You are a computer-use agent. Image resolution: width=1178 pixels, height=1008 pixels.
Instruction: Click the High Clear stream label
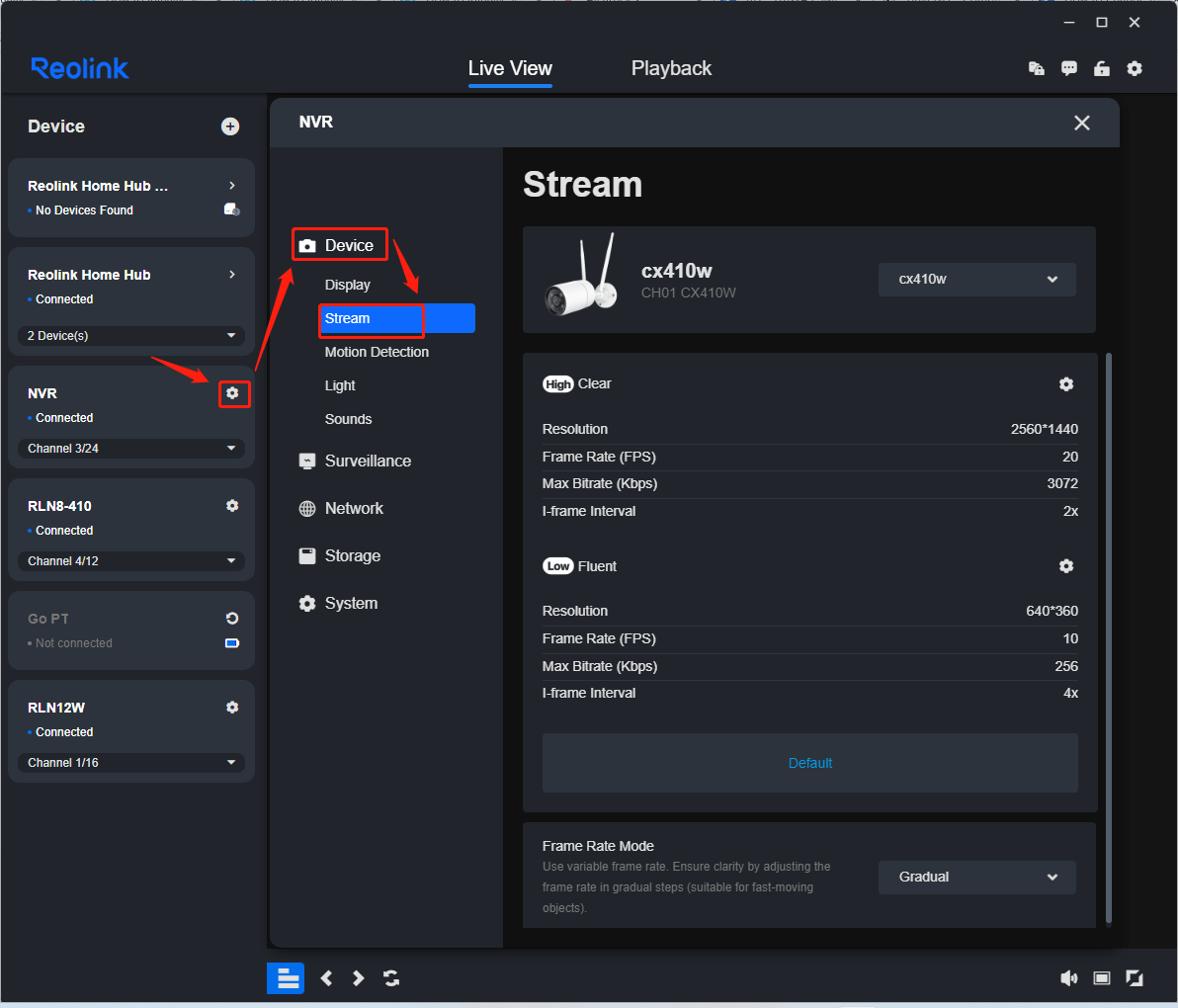[577, 383]
